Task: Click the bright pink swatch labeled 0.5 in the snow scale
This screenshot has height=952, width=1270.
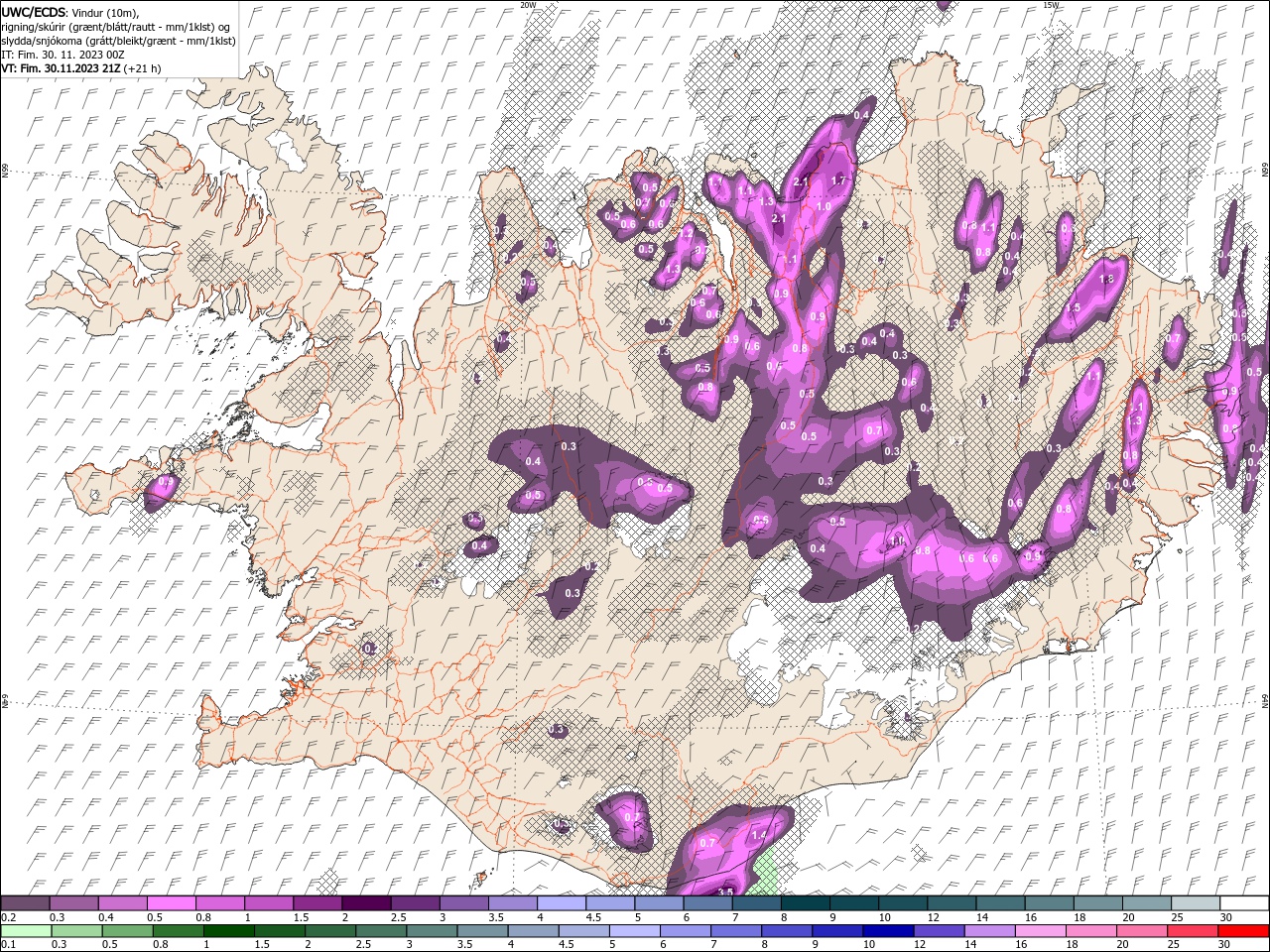Action: [x=171, y=903]
